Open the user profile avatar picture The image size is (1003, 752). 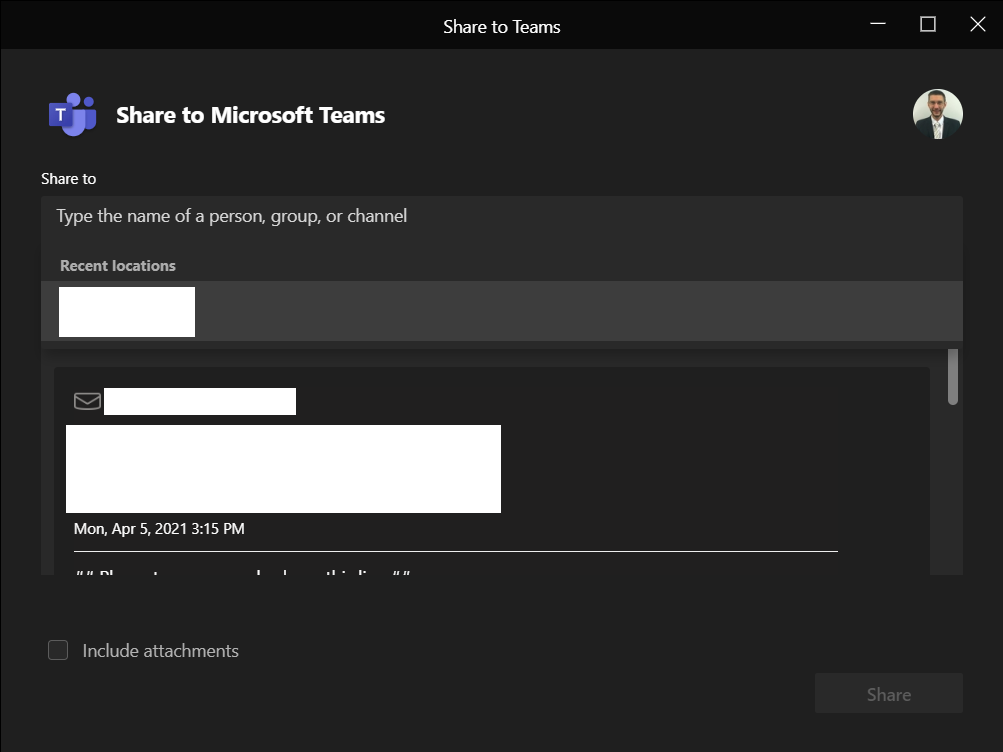click(937, 114)
